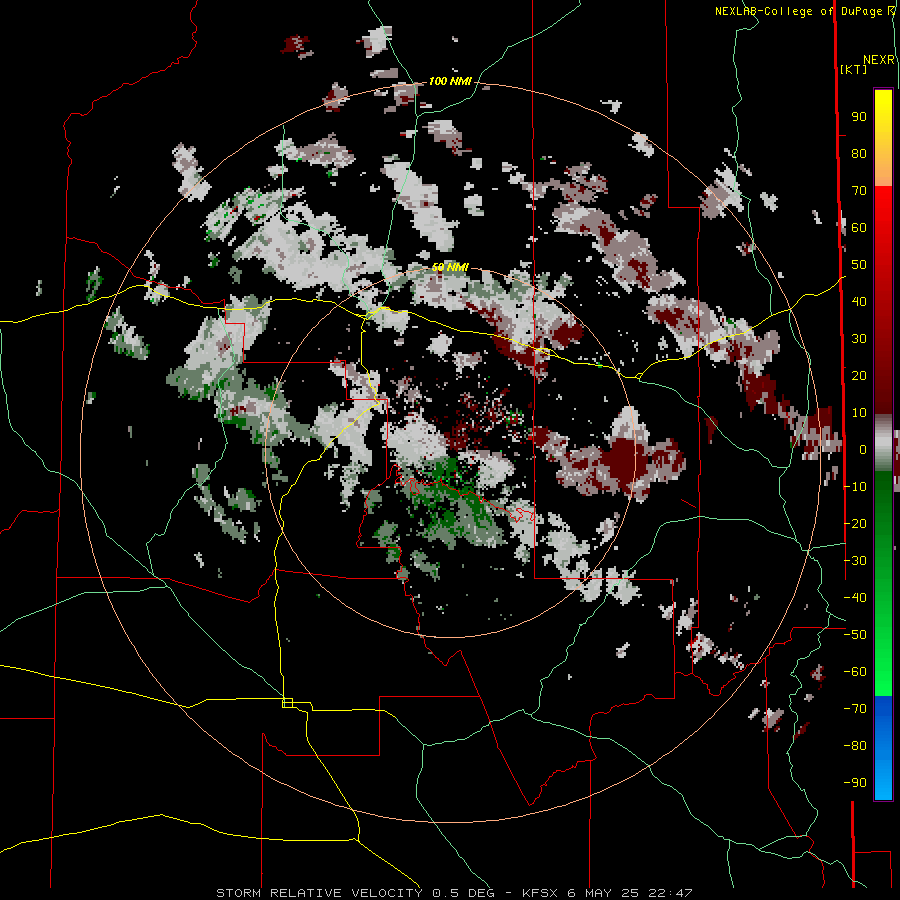Click the '40' value on the velocity scale
Image resolution: width=900 pixels, height=900 pixels.
(859, 302)
